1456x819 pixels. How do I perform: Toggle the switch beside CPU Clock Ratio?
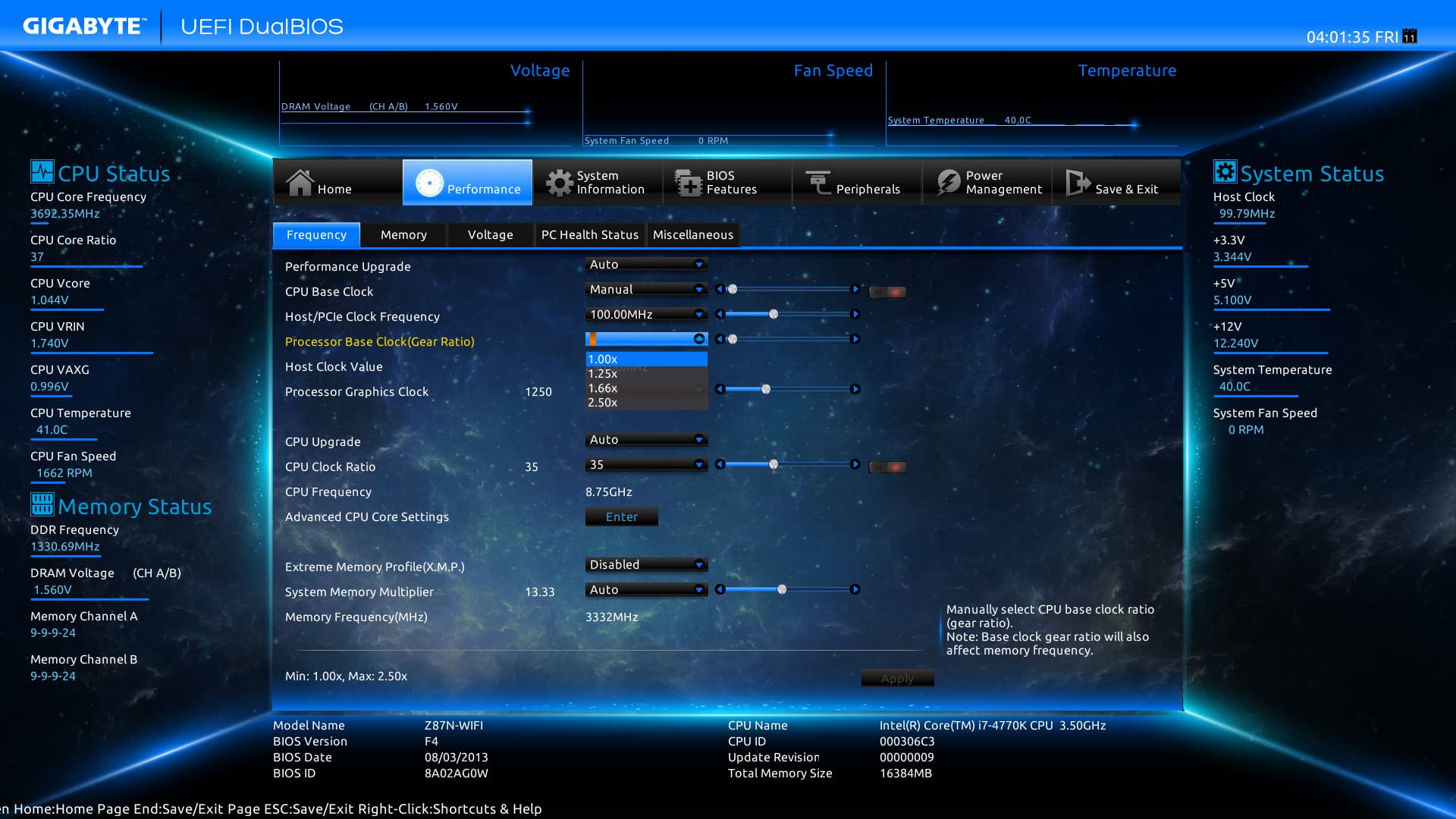(x=887, y=467)
